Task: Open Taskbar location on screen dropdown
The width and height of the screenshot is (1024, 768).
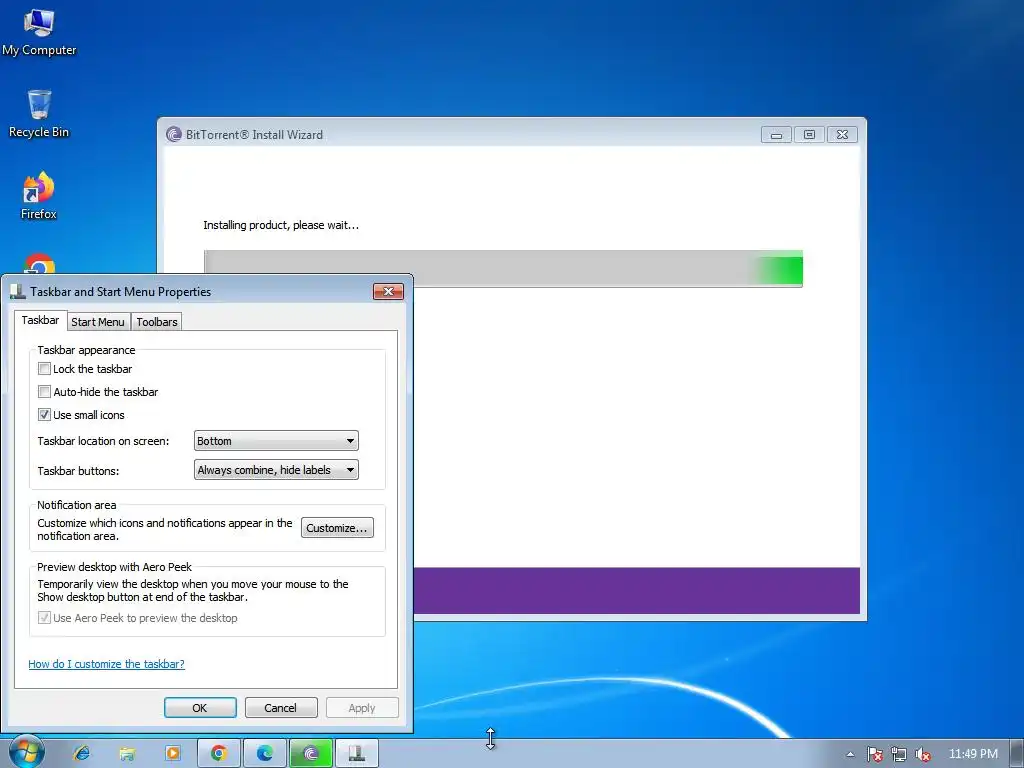Action: [276, 441]
